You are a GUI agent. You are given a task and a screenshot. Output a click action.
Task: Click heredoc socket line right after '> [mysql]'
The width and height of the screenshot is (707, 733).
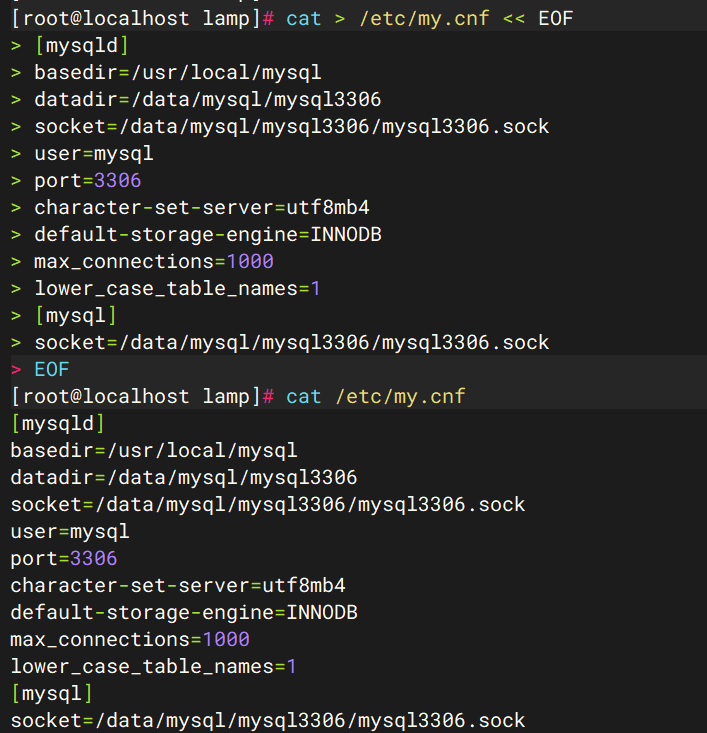point(280,343)
